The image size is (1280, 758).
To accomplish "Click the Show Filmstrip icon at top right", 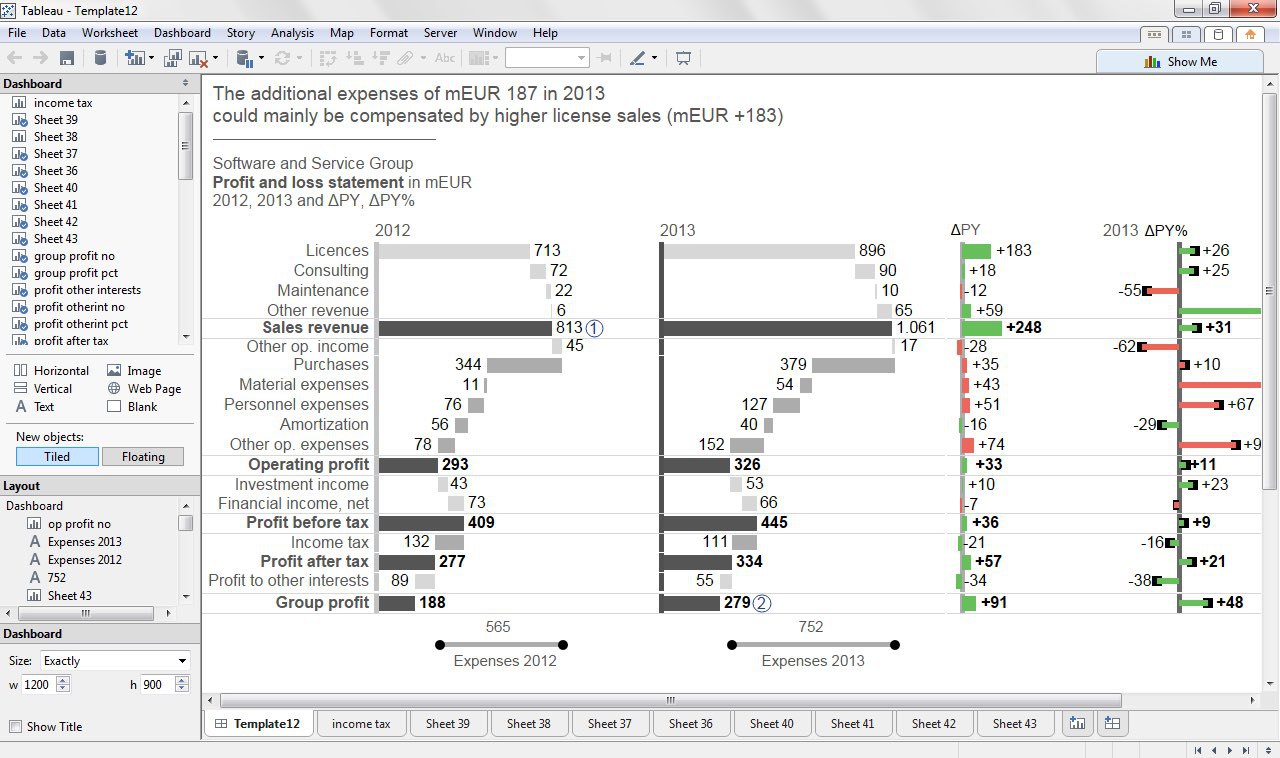I will (x=1154, y=33).
